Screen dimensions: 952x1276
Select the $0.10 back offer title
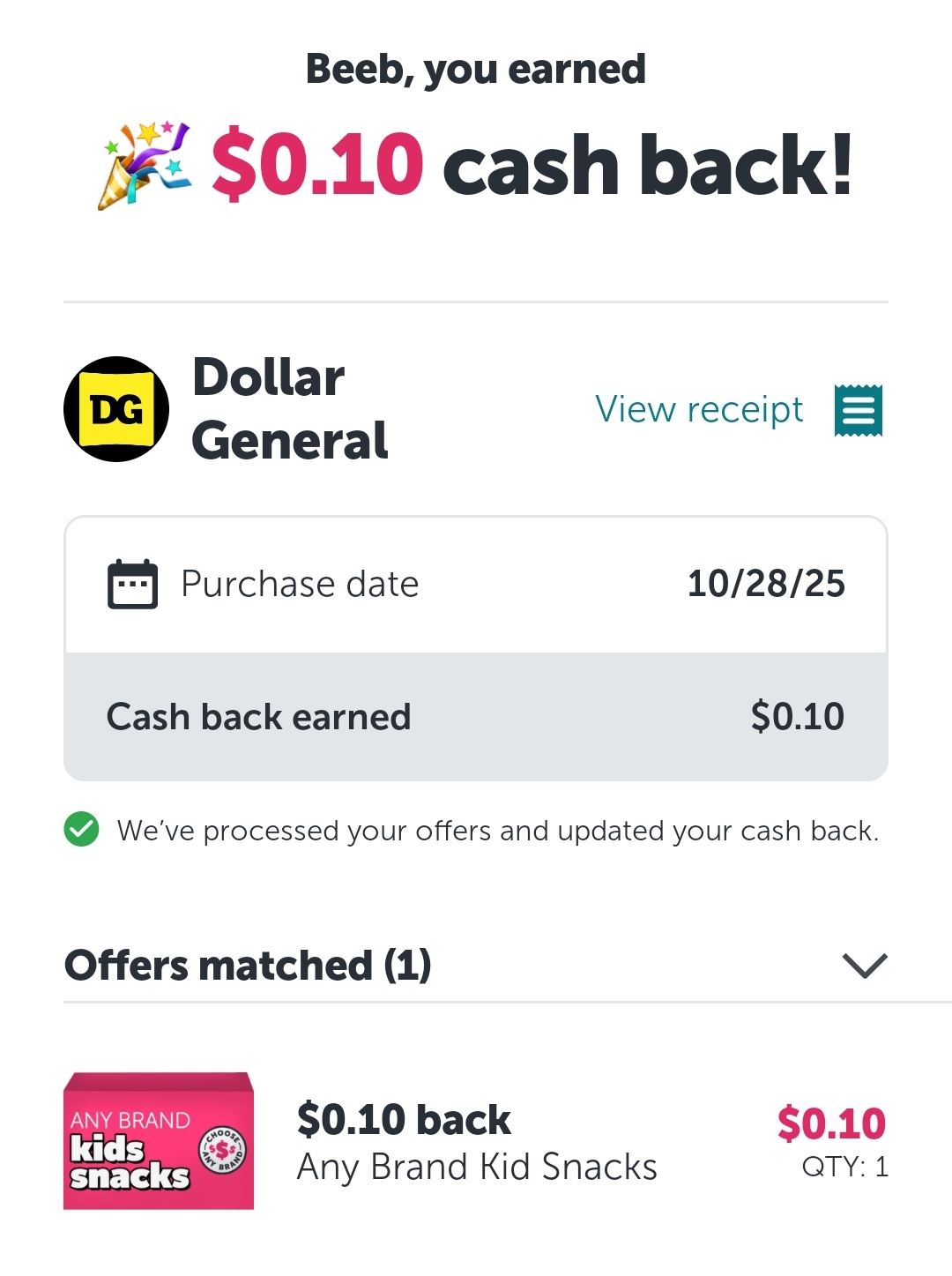point(404,1120)
